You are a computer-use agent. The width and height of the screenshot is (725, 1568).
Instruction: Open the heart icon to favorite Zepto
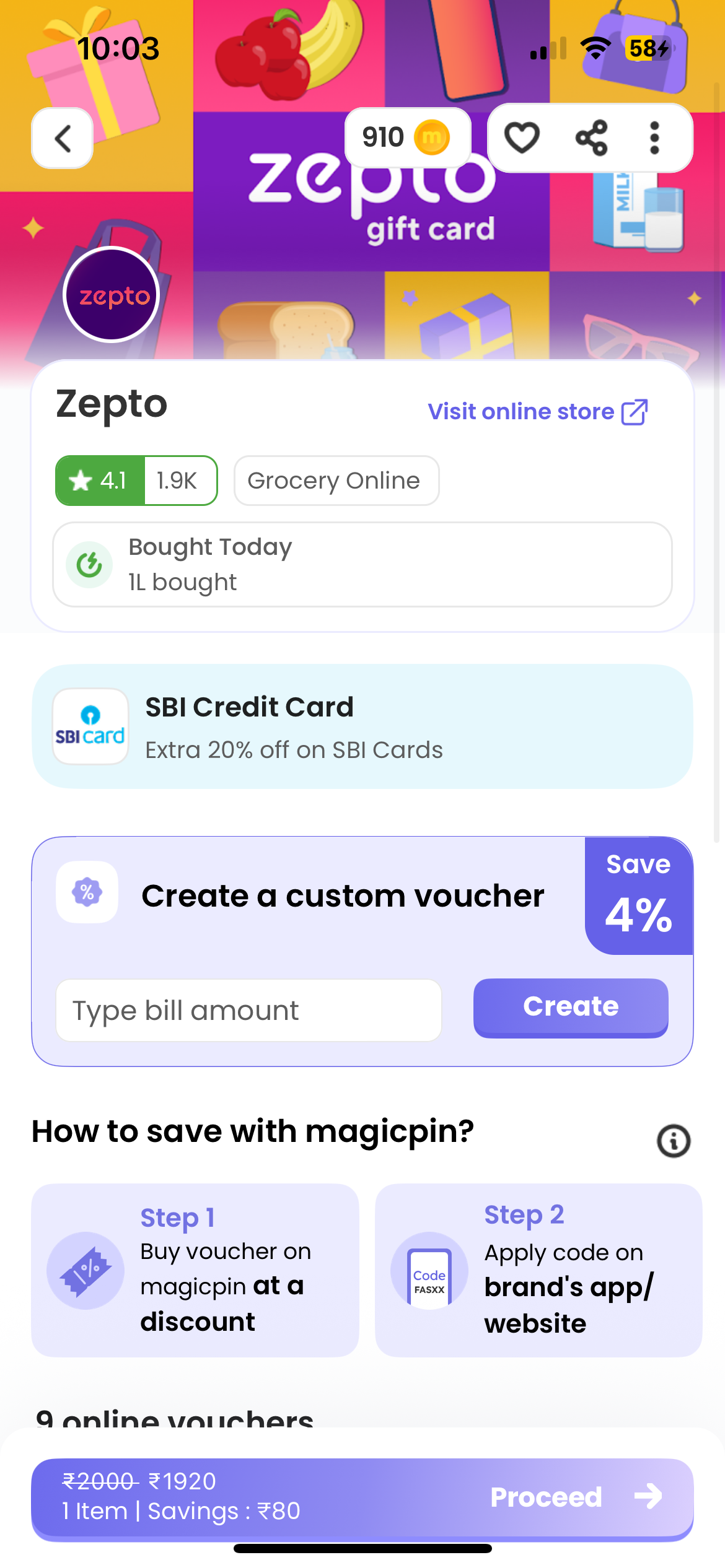tap(522, 137)
